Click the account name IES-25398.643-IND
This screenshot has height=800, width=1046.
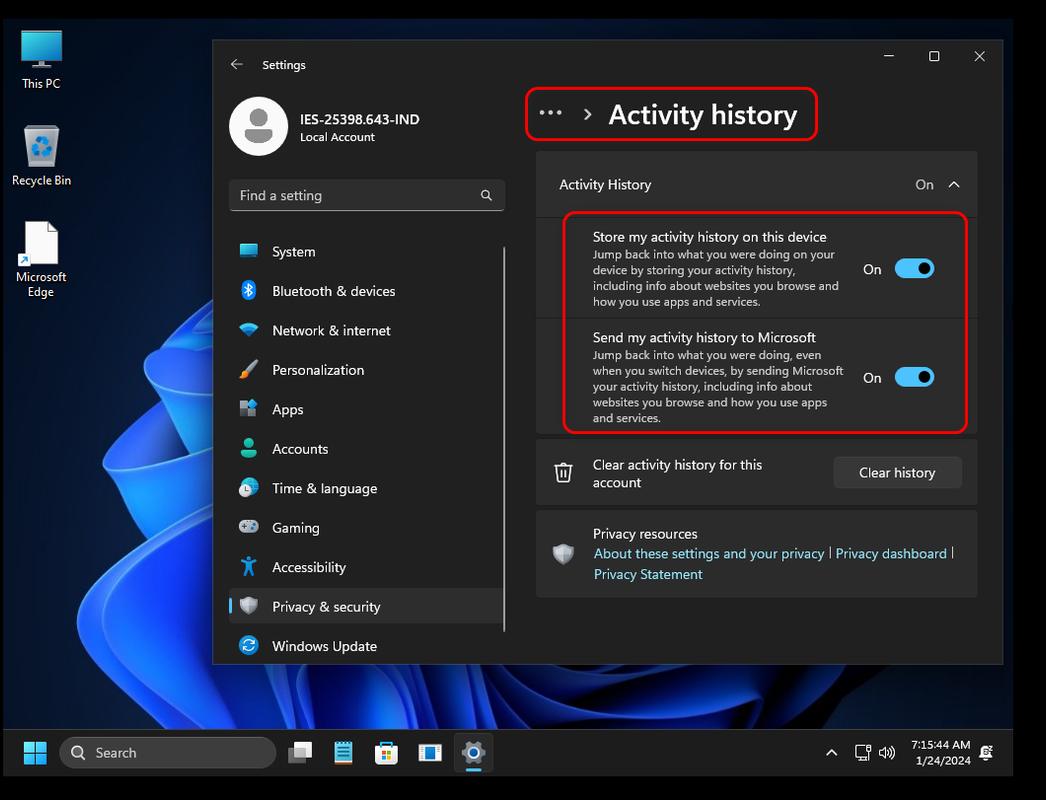click(x=360, y=119)
